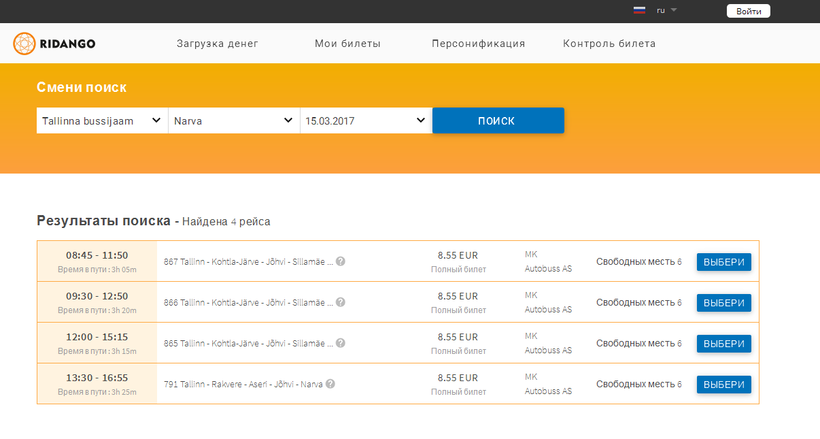820x439 pixels.
Task: Open the travel date 15.03.2017 dropdown
Action: click(x=365, y=121)
